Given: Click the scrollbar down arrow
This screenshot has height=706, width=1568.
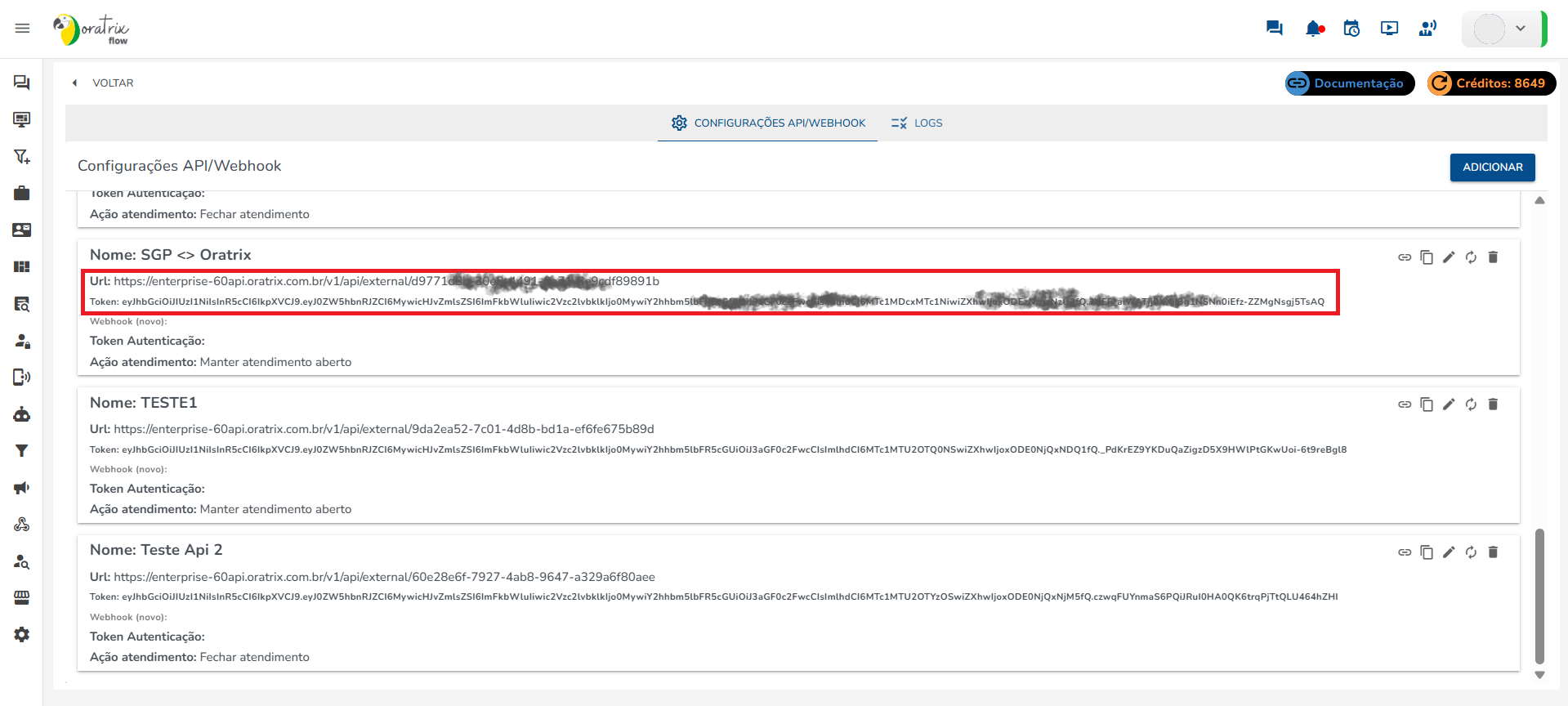Looking at the screenshot, I should (1539, 675).
